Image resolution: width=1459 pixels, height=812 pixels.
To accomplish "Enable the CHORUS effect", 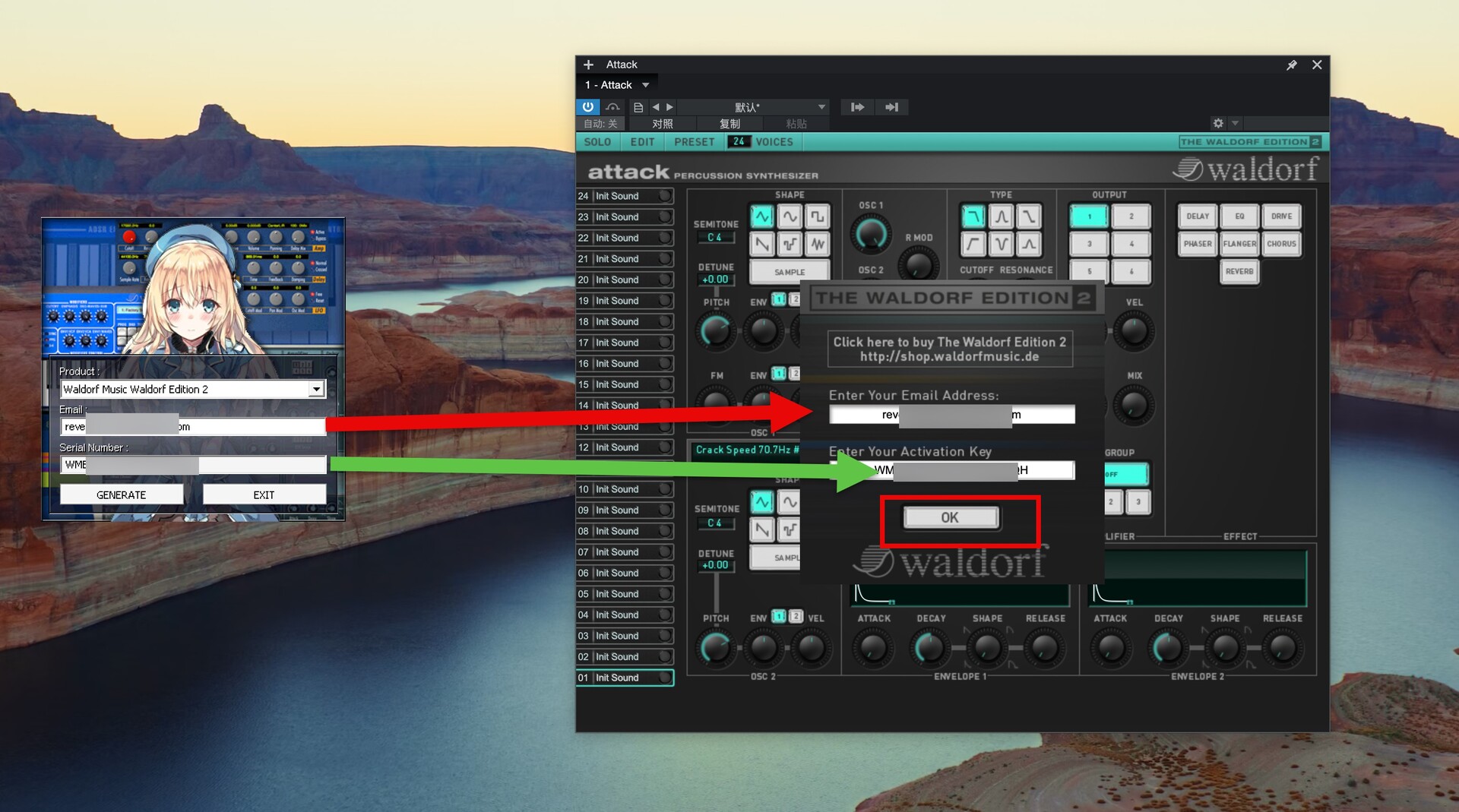I will pos(1281,244).
